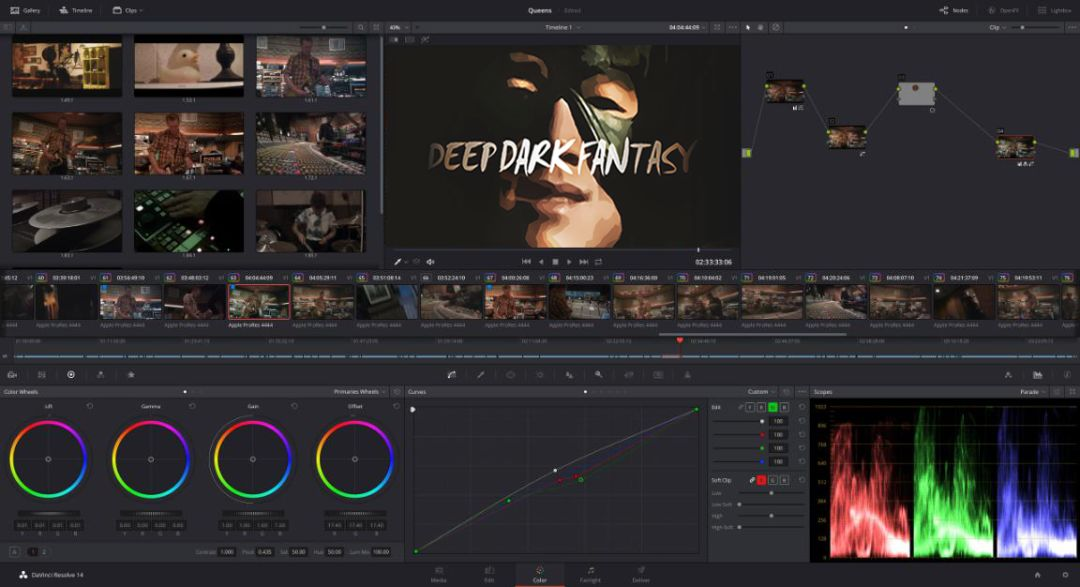Select highlighted clip 63 thumbnail in timeline
1080x587 pixels.
(x=259, y=302)
